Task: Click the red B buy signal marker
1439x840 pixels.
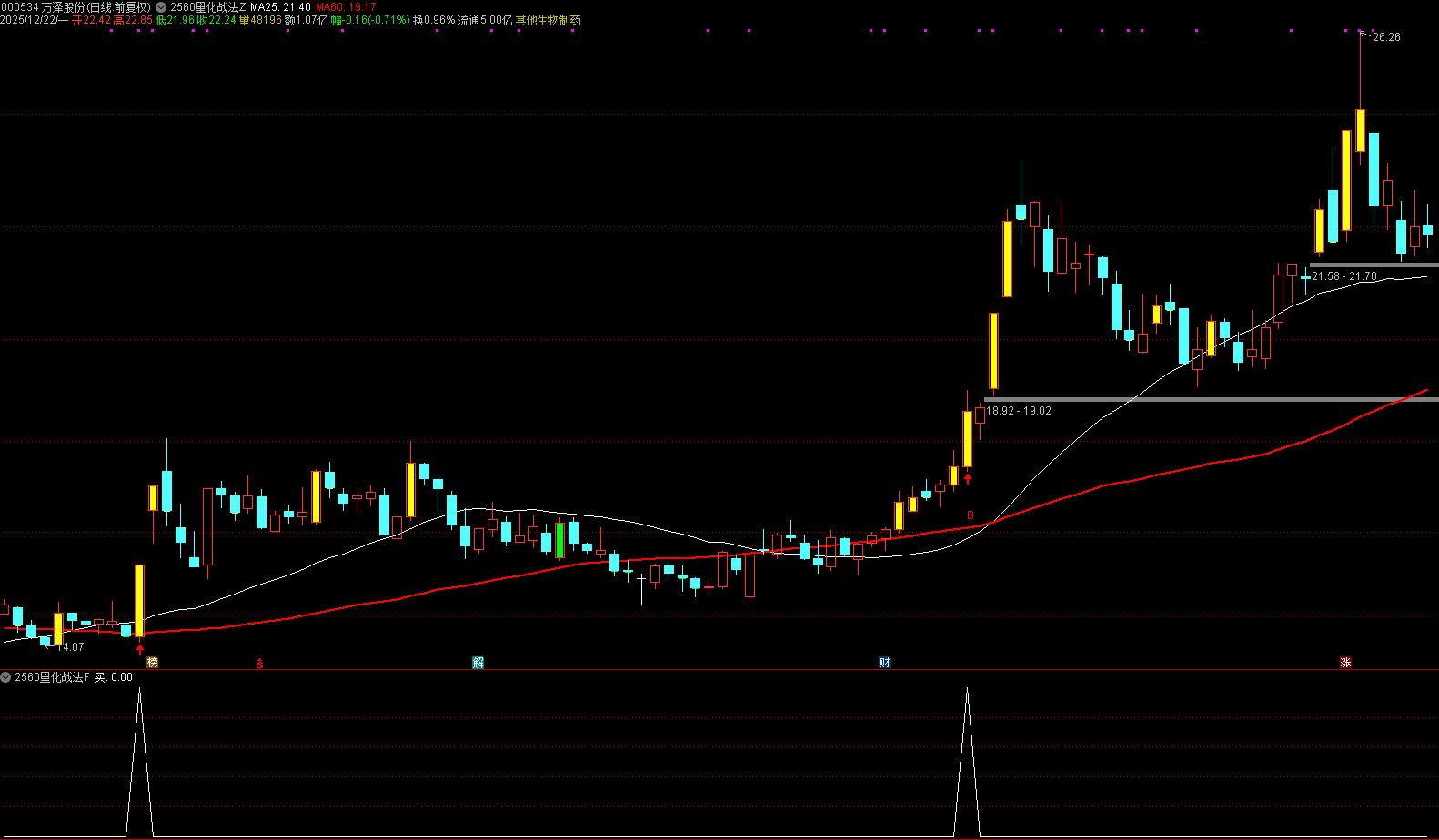Action: point(971,515)
